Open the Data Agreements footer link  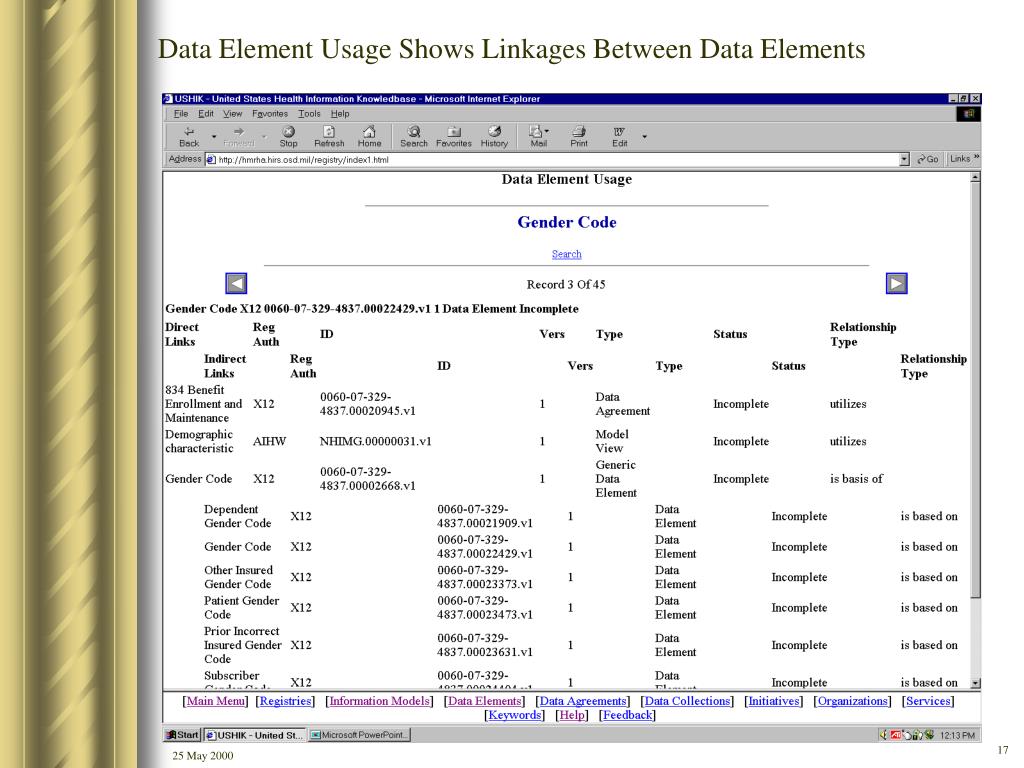pyautogui.click(x=583, y=701)
